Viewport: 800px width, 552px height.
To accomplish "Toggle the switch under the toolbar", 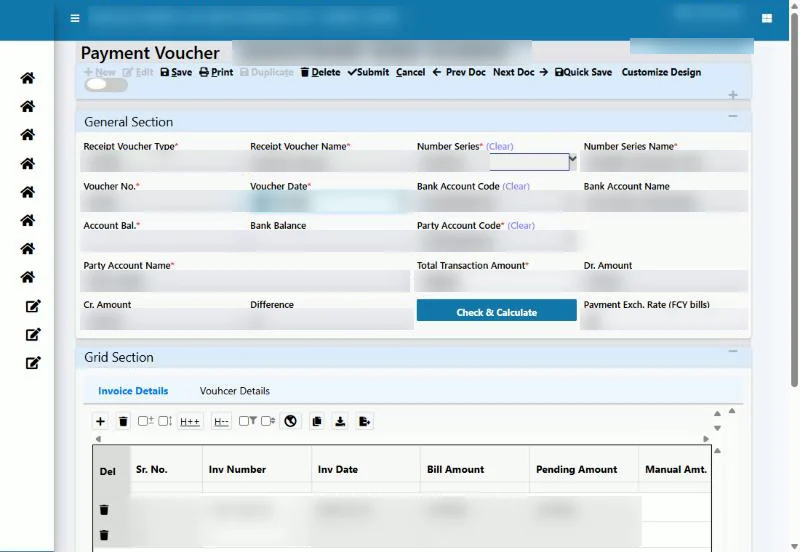I will 106,85.
